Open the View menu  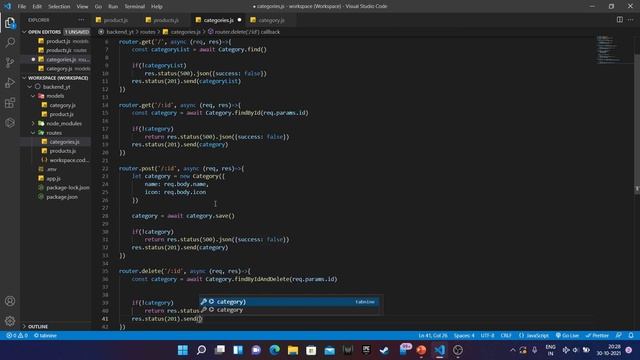coord(82,7)
